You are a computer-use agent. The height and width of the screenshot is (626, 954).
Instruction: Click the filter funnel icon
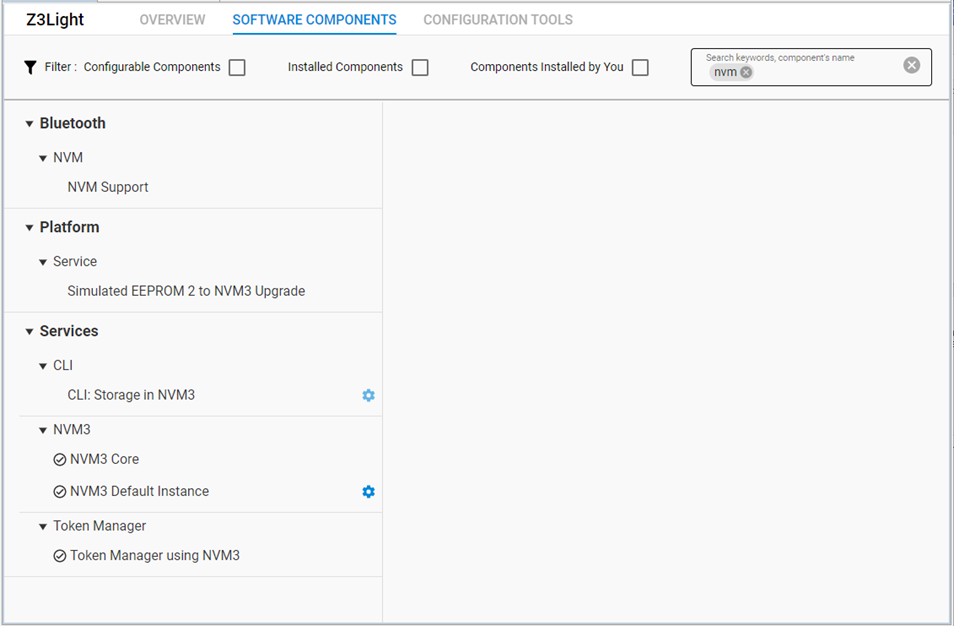pos(29,66)
